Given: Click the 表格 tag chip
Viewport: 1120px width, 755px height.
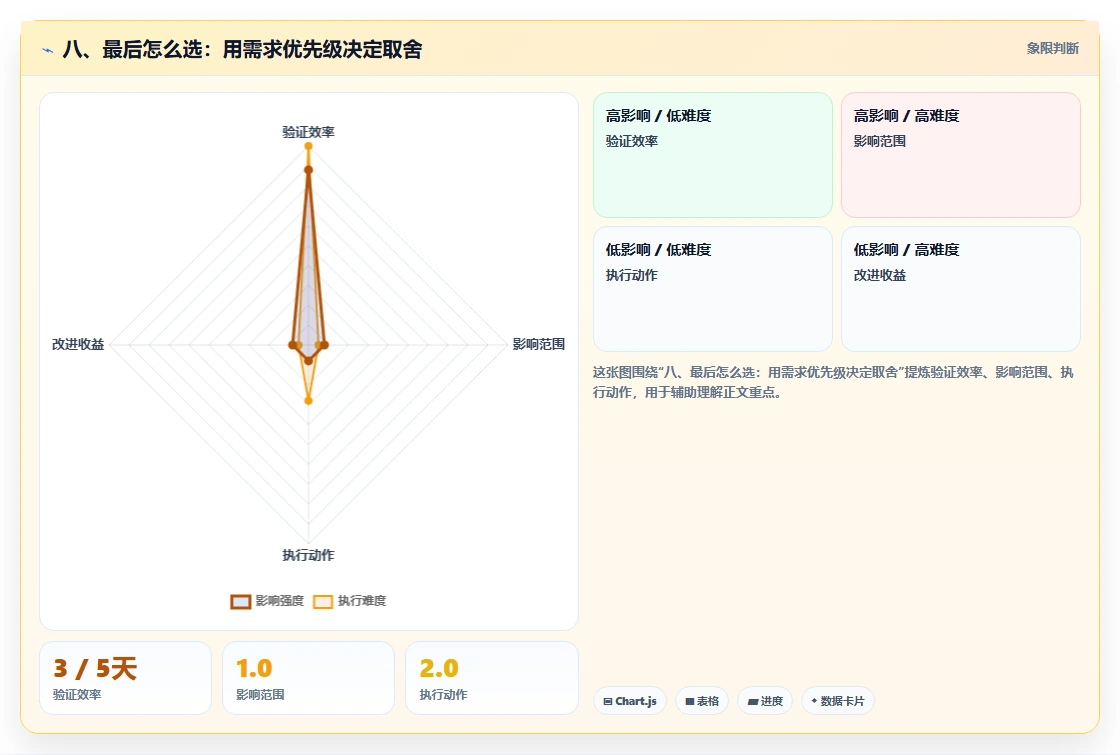Looking at the screenshot, I should [x=702, y=701].
